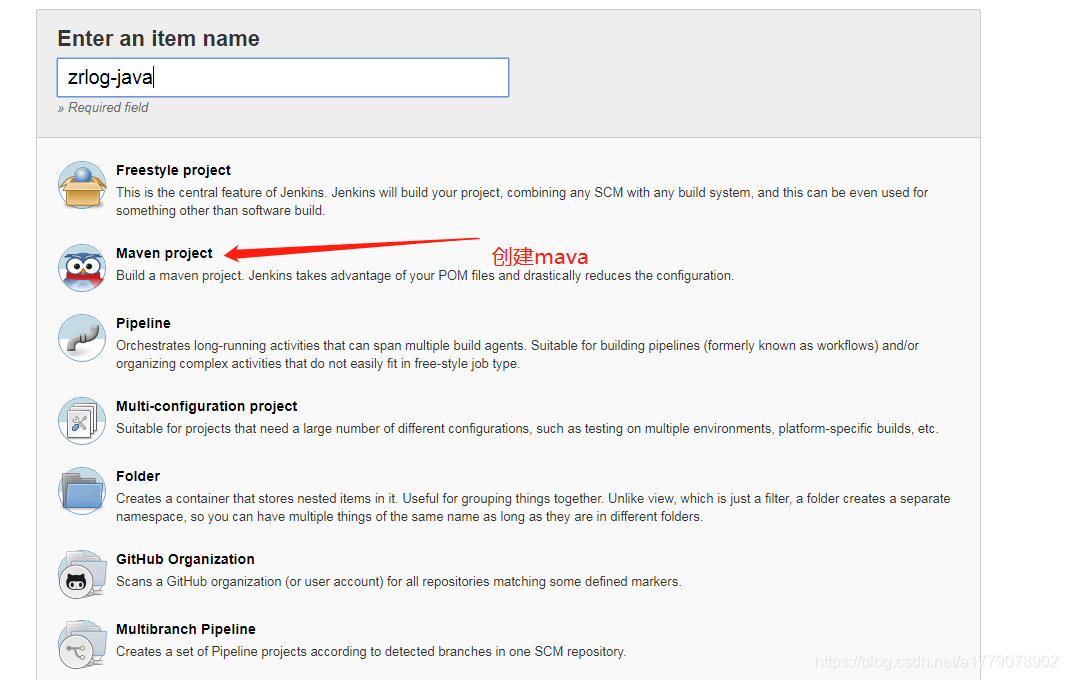Click the description 'Build a maven project'
Viewport: 1068px width, 680px height.
pyautogui.click(x=425, y=276)
